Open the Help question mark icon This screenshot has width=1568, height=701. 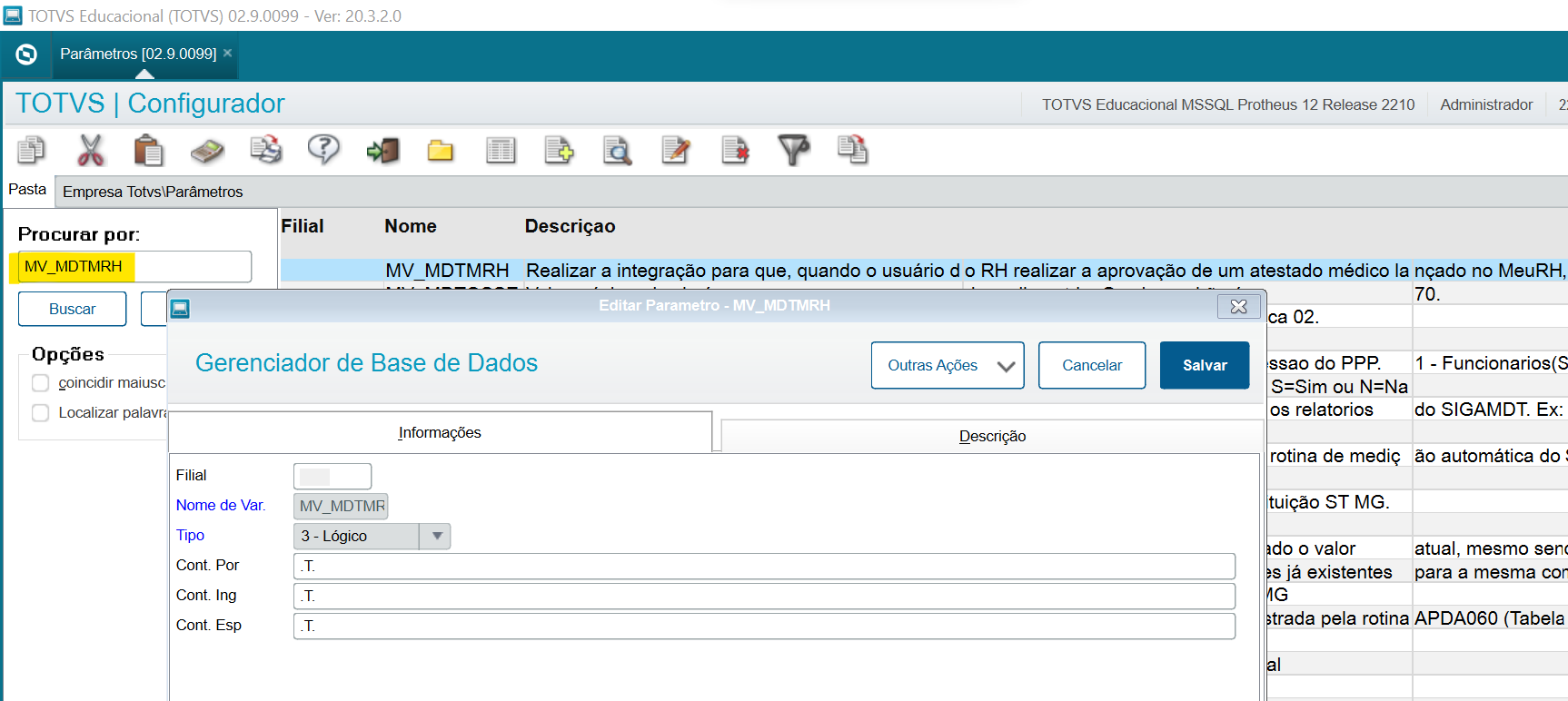coord(323,150)
